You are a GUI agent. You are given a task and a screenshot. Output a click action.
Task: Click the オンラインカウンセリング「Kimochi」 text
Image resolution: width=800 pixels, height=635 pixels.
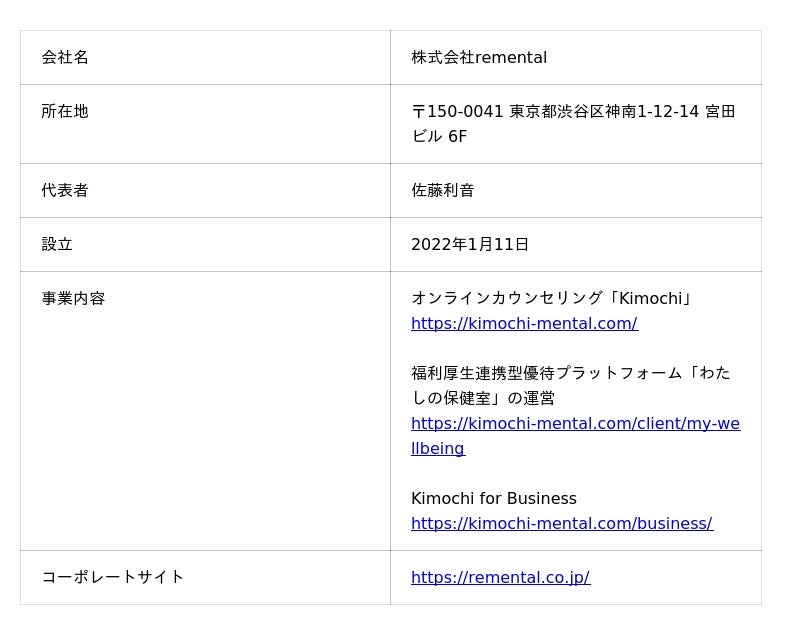point(552,298)
